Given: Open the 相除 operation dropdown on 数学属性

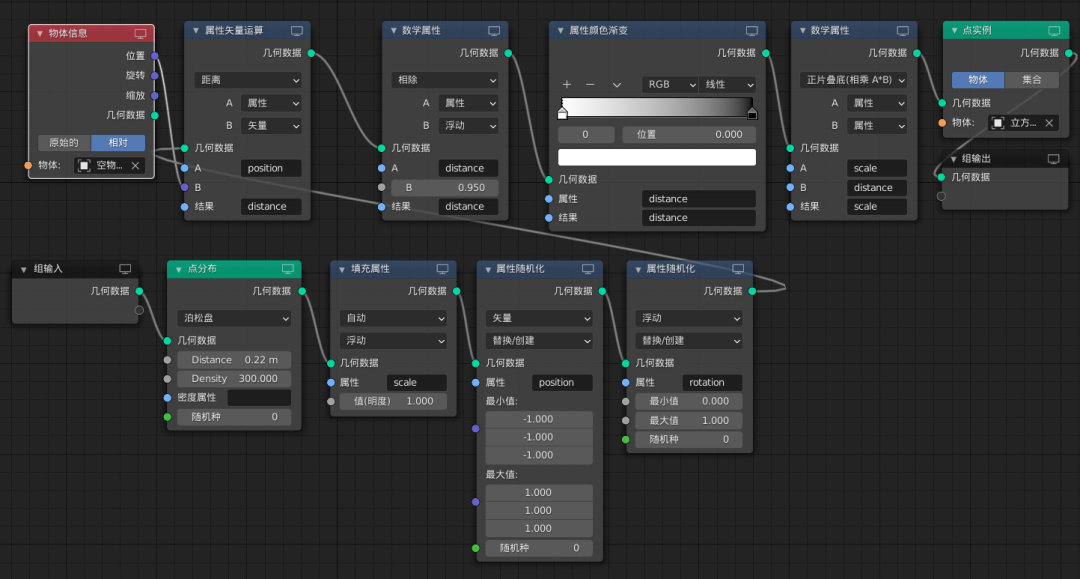Looking at the screenshot, I should click(x=444, y=79).
